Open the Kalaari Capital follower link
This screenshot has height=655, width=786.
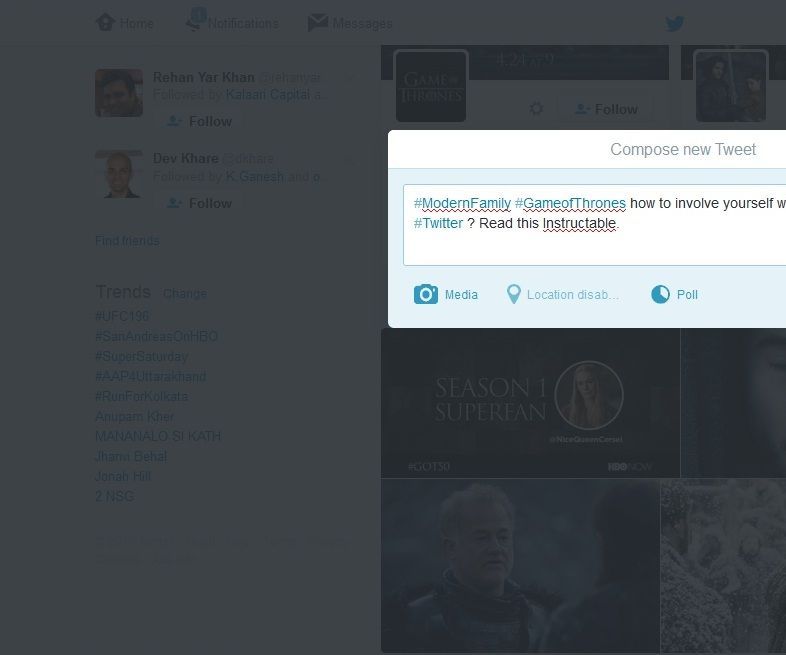(268, 94)
